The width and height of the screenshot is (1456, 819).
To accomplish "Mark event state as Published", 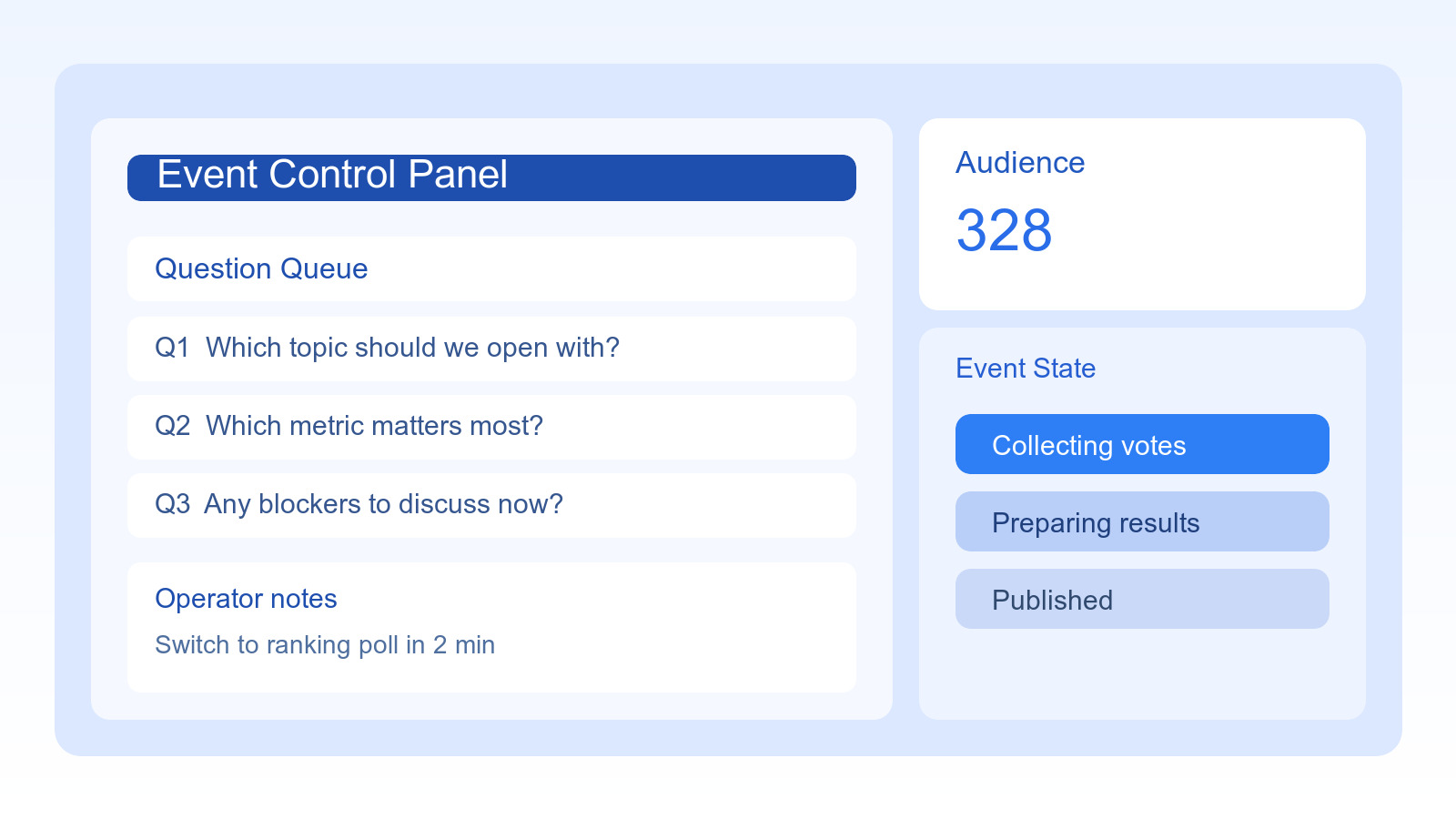I will [1142, 599].
